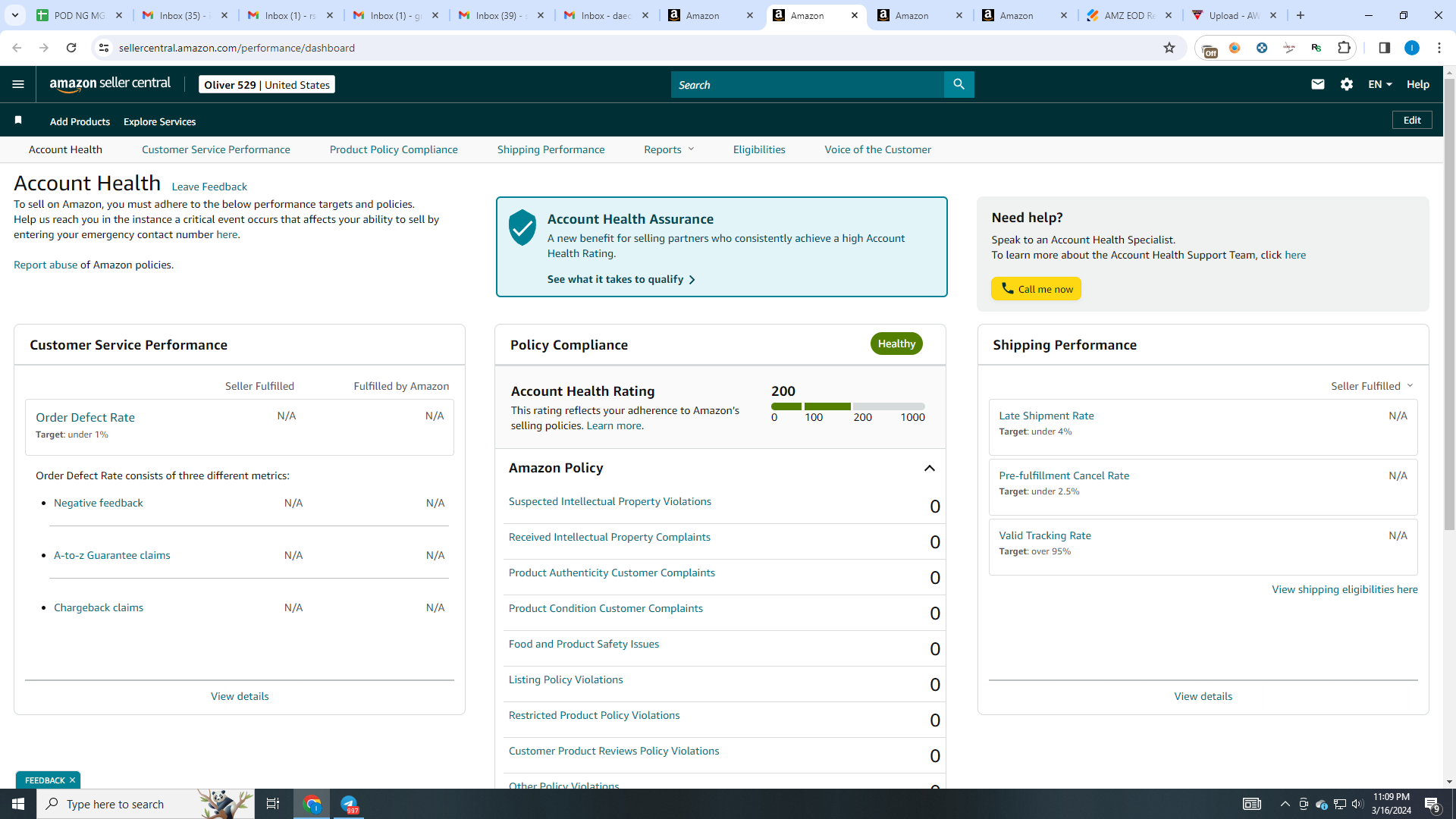Click the Windows taskbar search box

[146, 804]
